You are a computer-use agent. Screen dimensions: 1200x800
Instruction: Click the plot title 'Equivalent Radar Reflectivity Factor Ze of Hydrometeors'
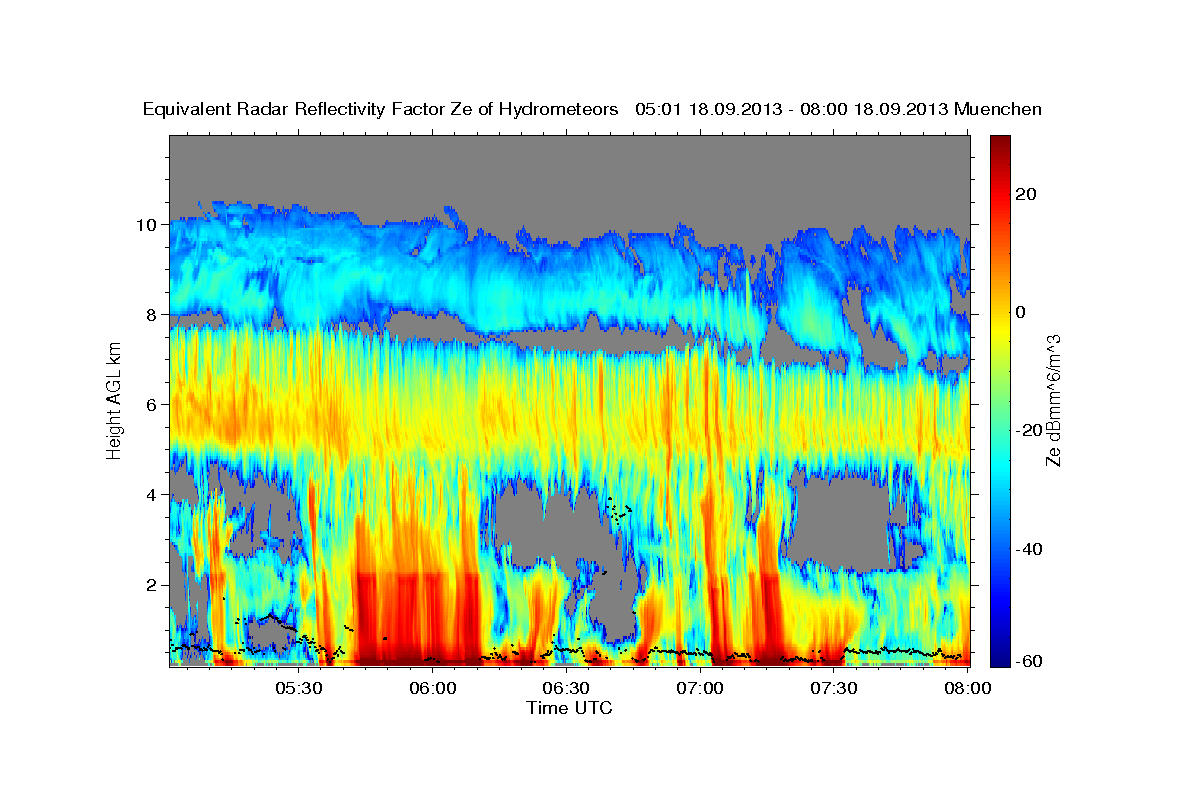[x=381, y=109]
